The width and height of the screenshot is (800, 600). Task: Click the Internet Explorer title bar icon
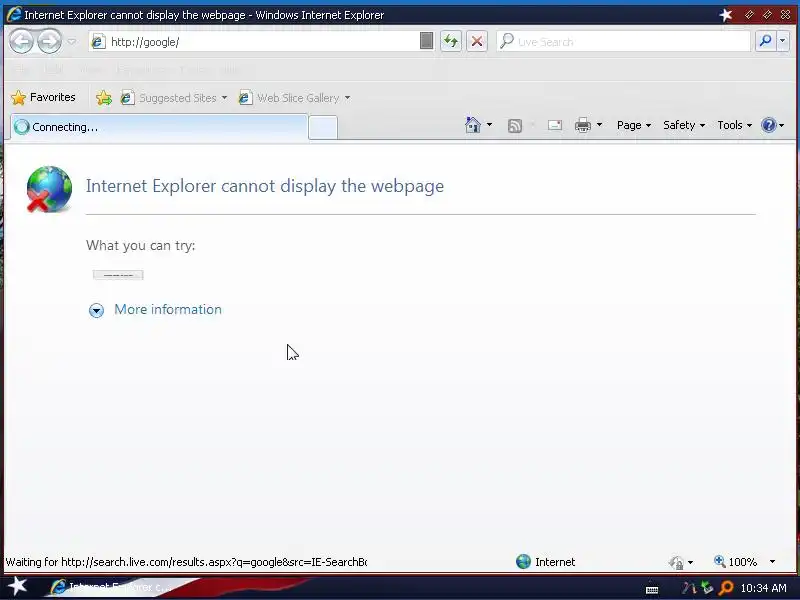14,14
